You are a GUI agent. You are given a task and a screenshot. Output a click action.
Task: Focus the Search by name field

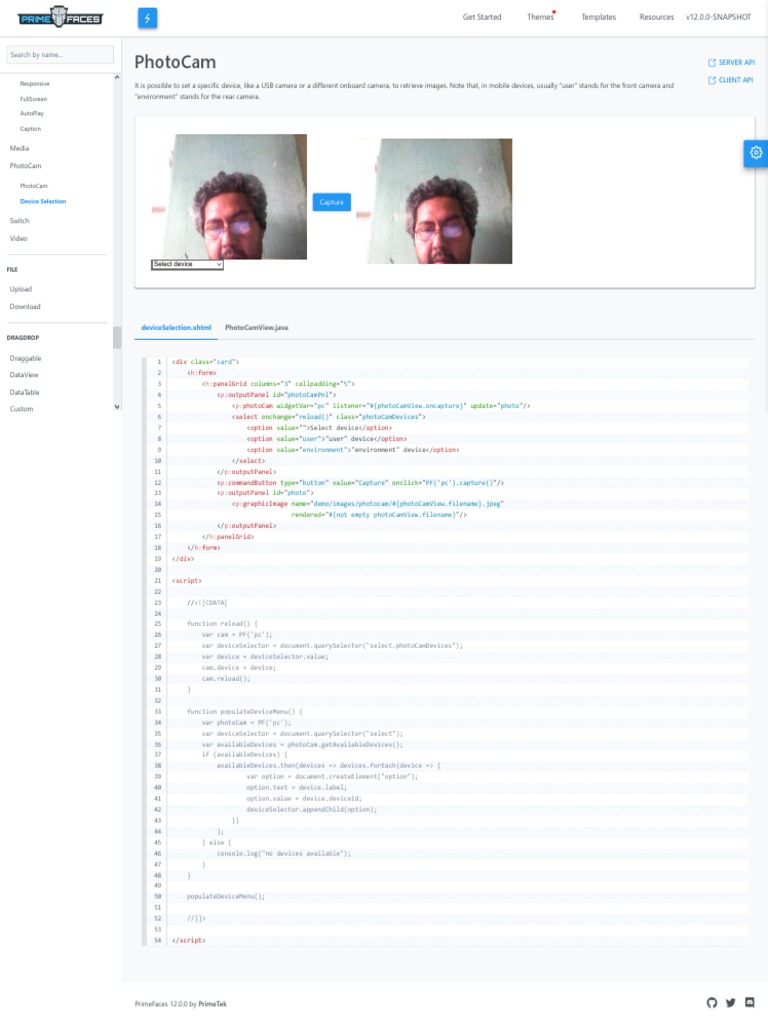click(60, 55)
